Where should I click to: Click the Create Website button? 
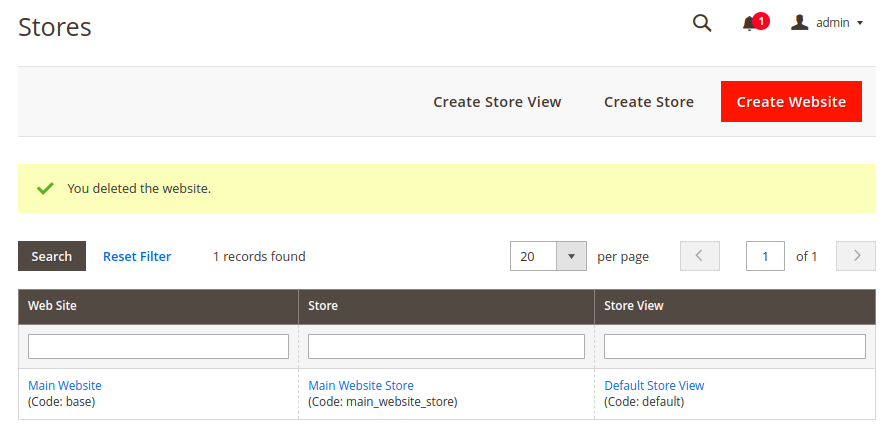click(x=791, y=101)
